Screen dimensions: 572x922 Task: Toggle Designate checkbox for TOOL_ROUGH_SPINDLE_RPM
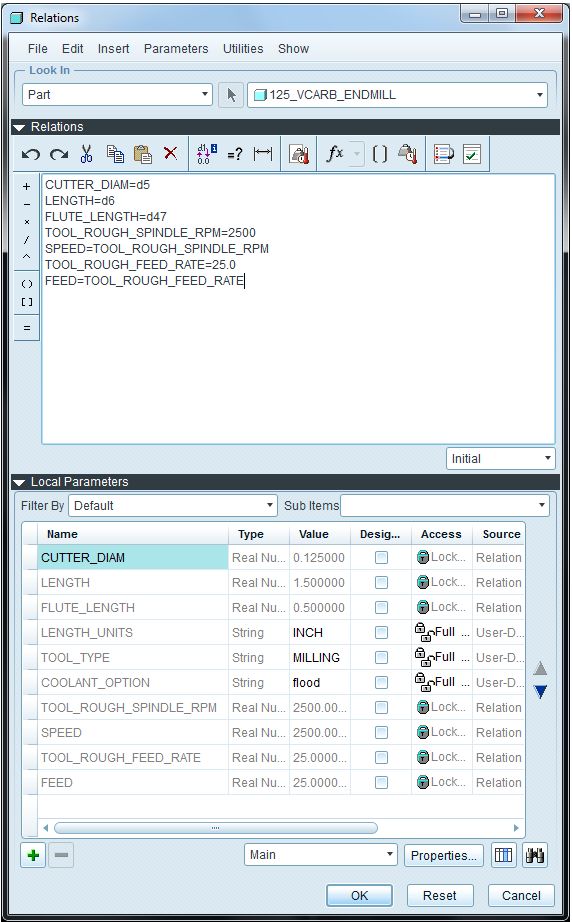(x=382, y=707)
